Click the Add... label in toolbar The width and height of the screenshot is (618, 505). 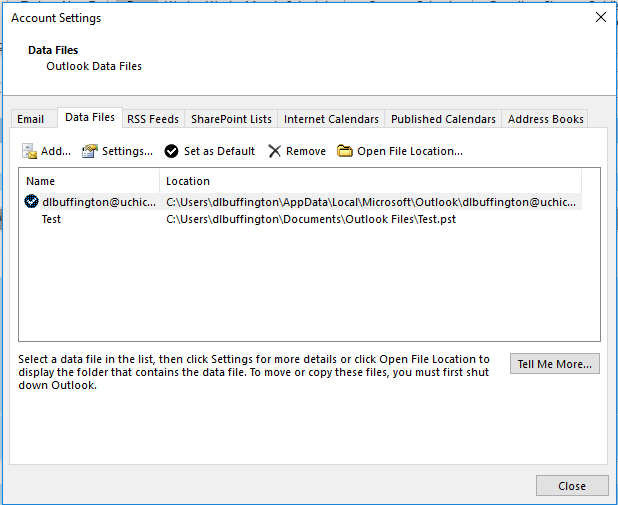tap(56, 151)
